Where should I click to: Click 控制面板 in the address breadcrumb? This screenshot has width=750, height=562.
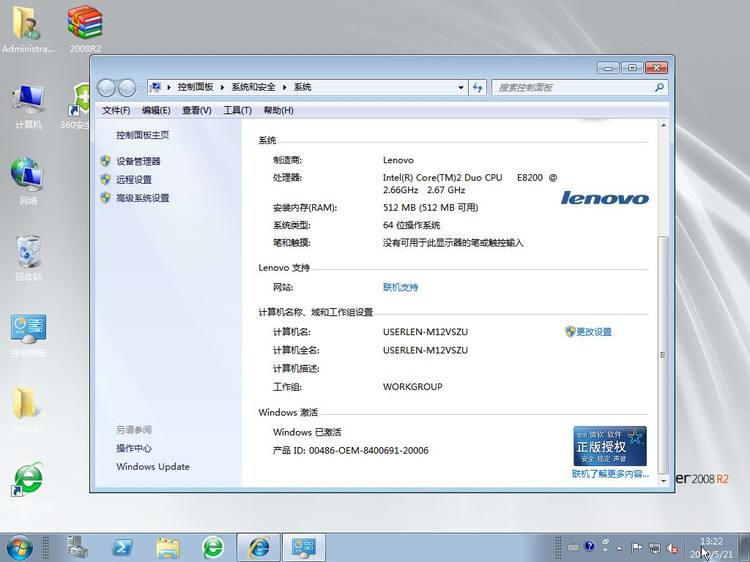pos(195,87)
